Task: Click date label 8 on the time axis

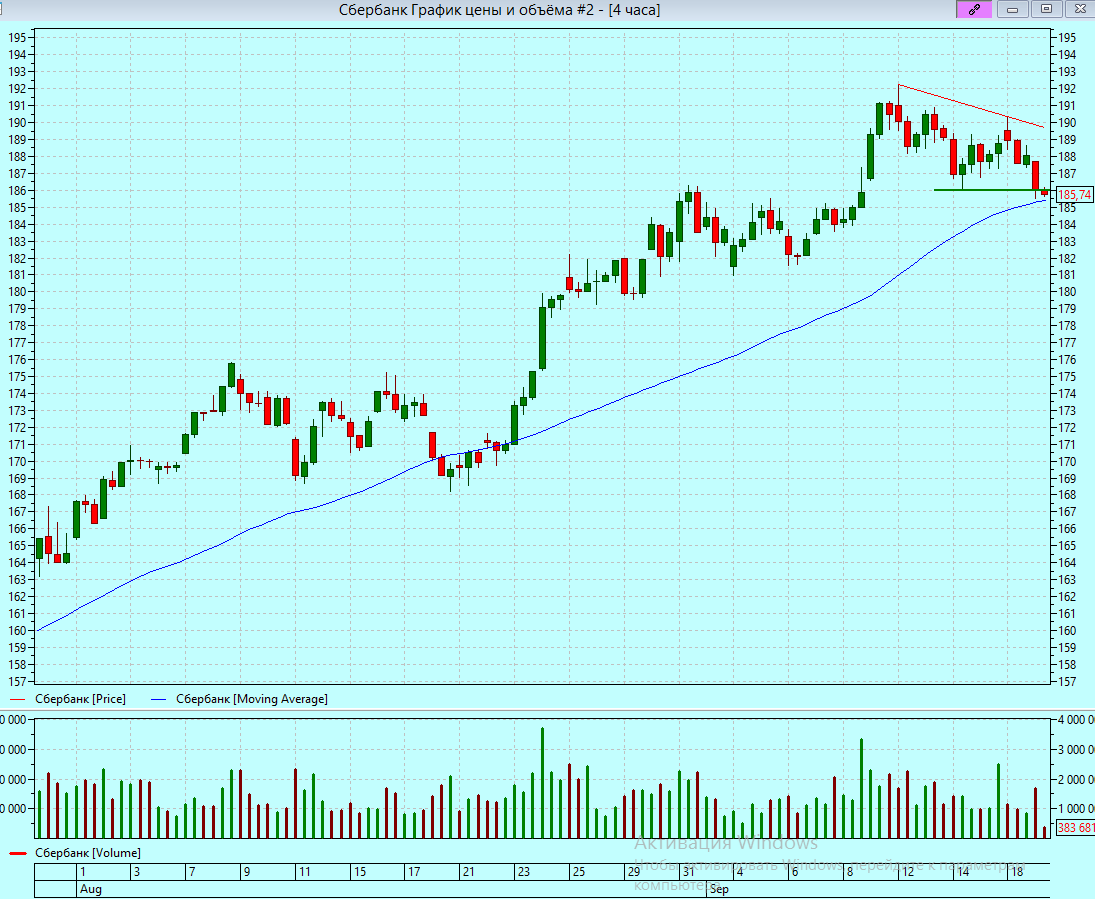Action: tap(849, 872)
